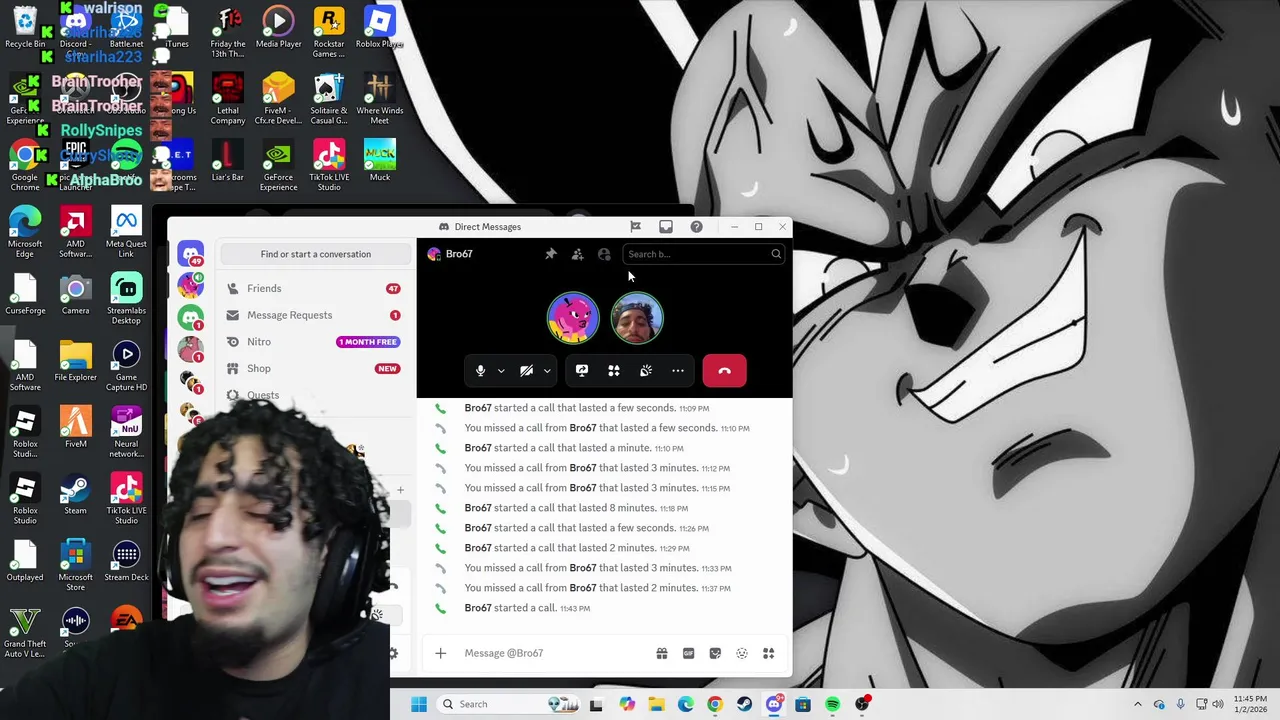Click the magnifier icon in chat search
Screen dimensions: 1280x720
click(775, 254)
